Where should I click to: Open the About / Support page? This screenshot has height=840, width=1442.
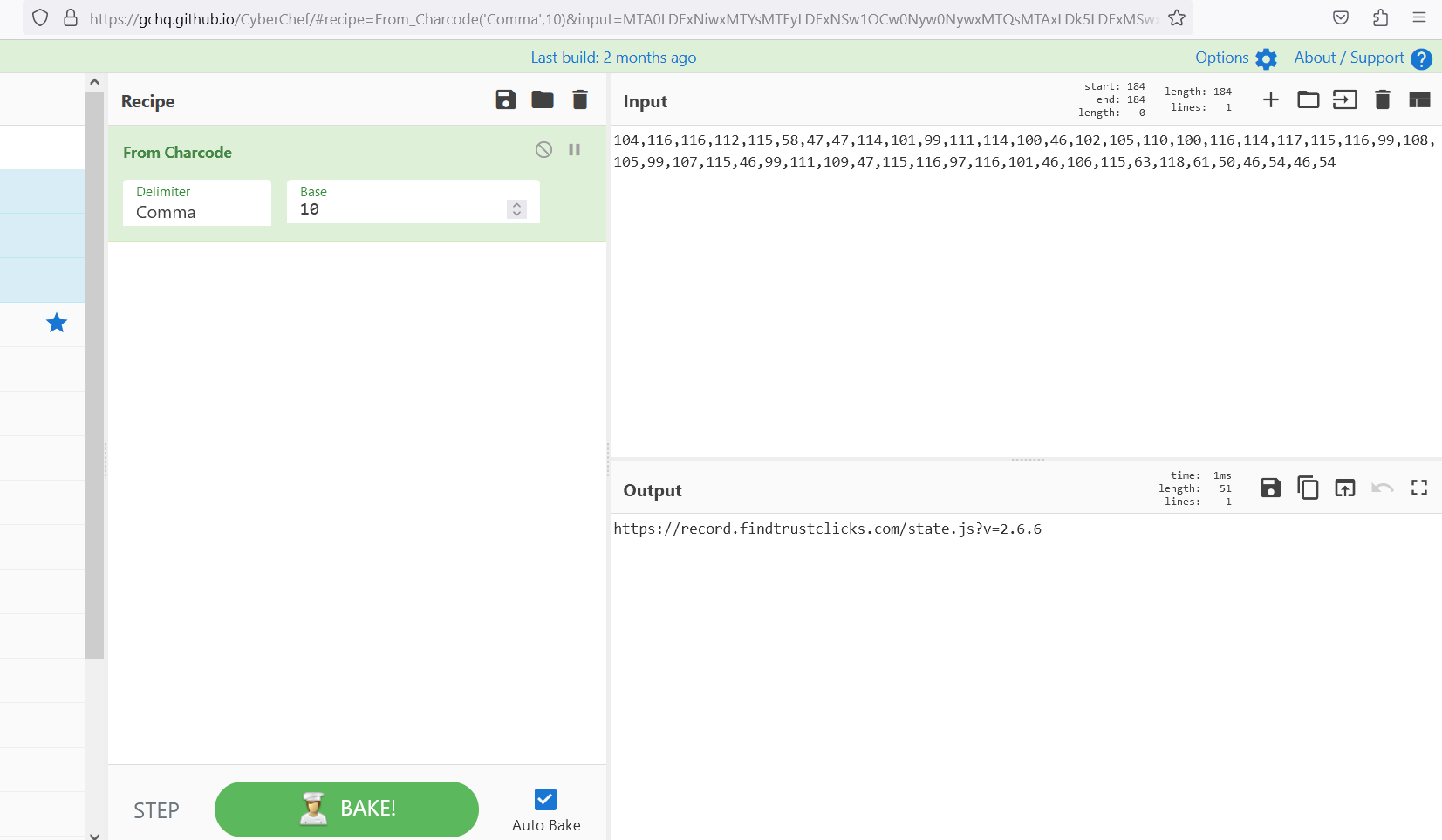pyautogui.click(x=1348, y=58)
